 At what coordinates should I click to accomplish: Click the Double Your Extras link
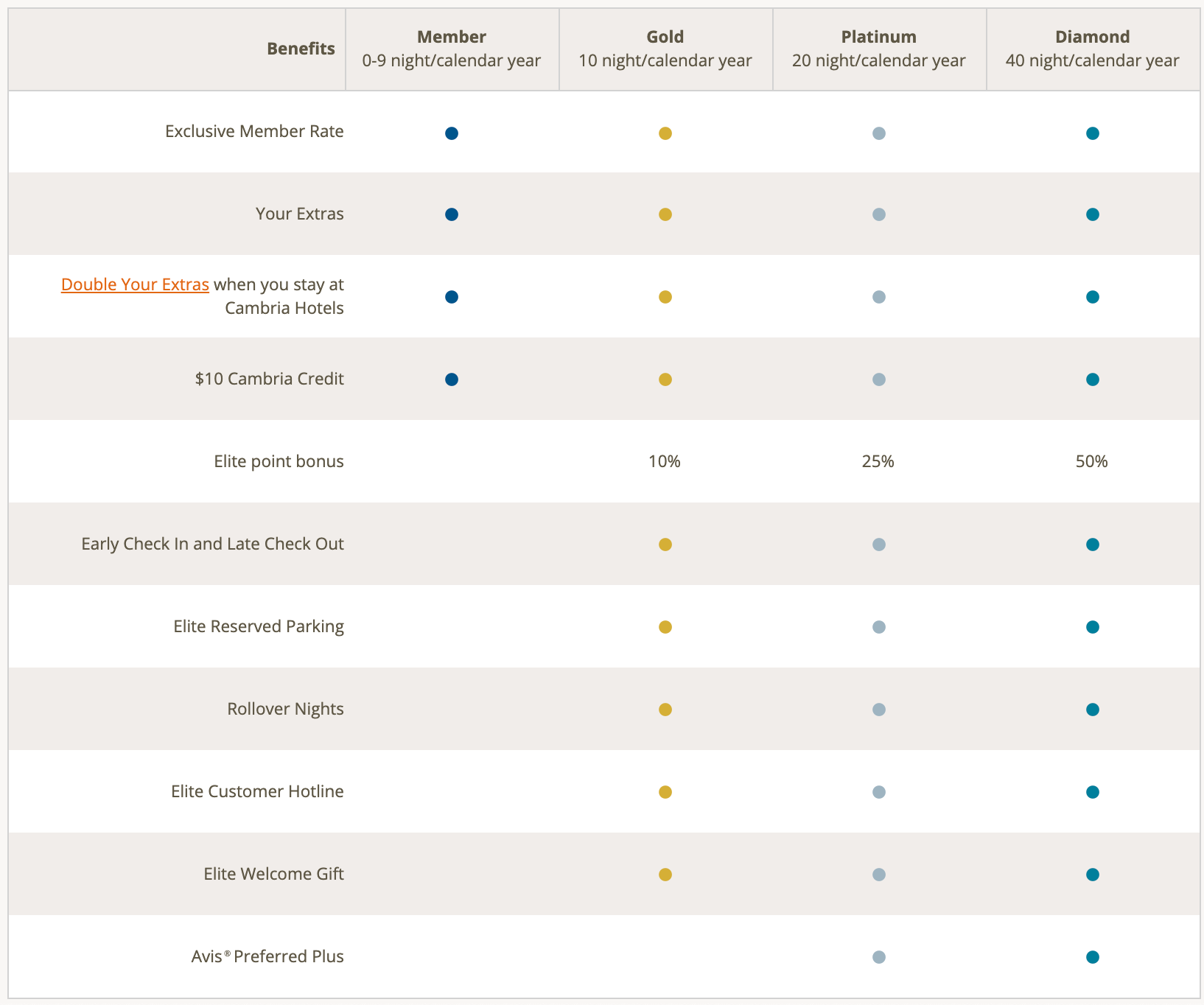(x=135, y=284)
